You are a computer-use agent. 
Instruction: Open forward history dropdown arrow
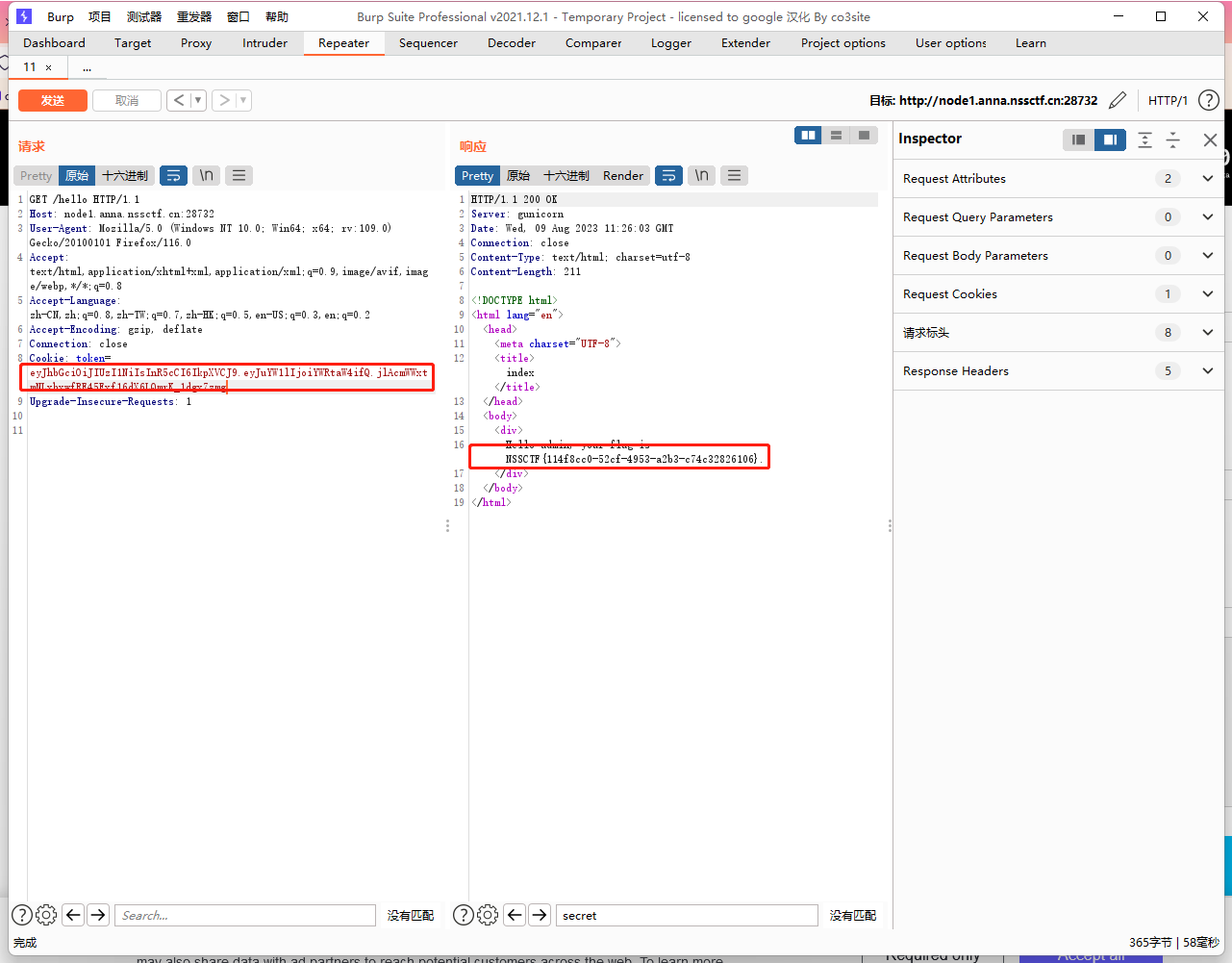[x=243, y=100]
